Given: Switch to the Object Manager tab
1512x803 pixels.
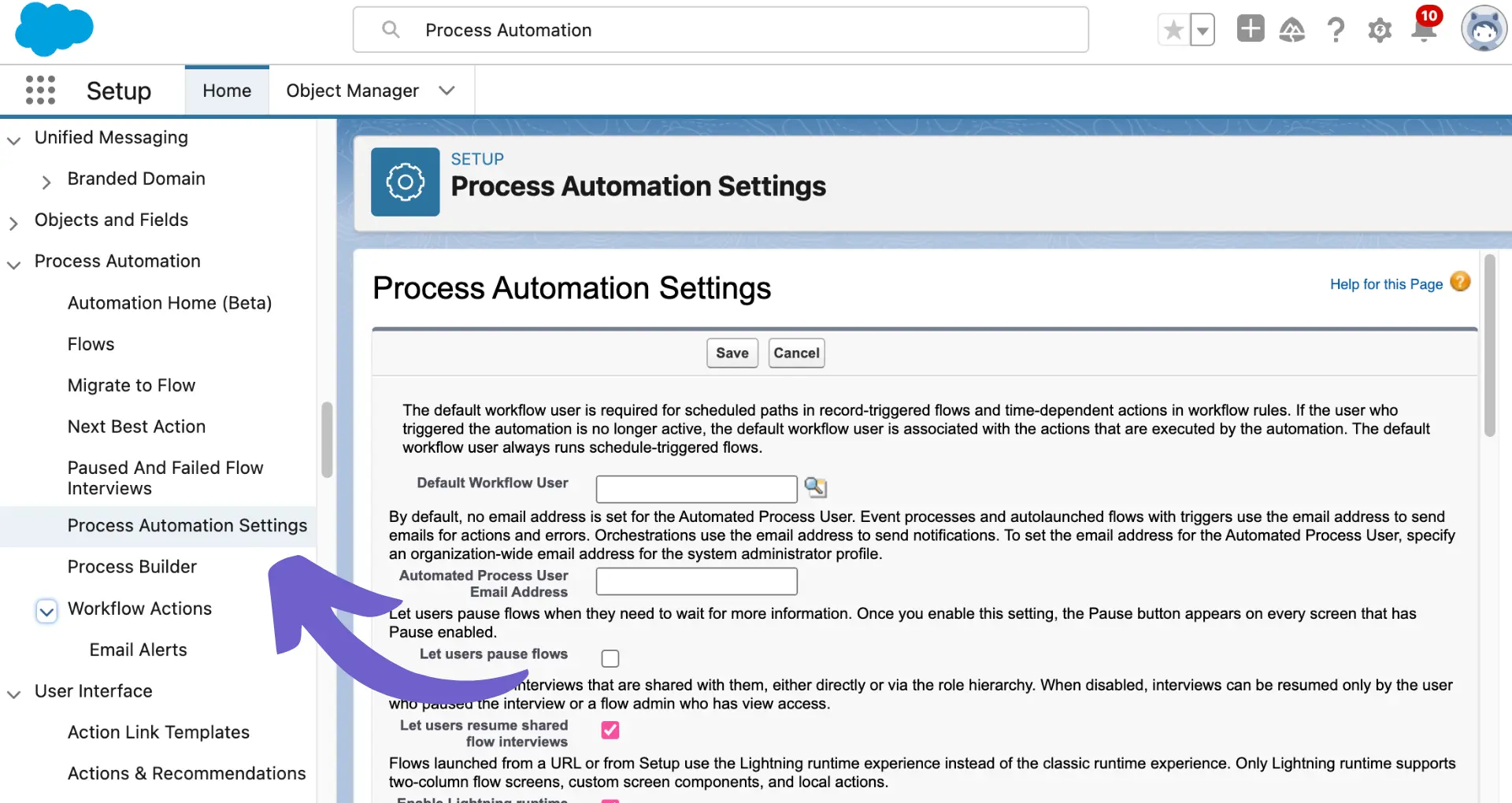Looking at the screenshot, I should 352,91.
